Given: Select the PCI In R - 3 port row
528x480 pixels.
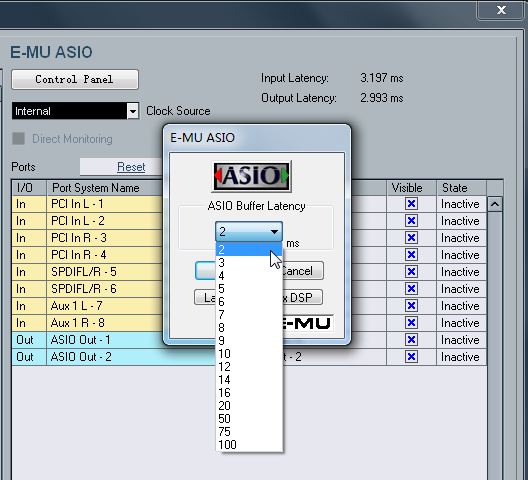Looking at the screenshot, I should point(249,238).
